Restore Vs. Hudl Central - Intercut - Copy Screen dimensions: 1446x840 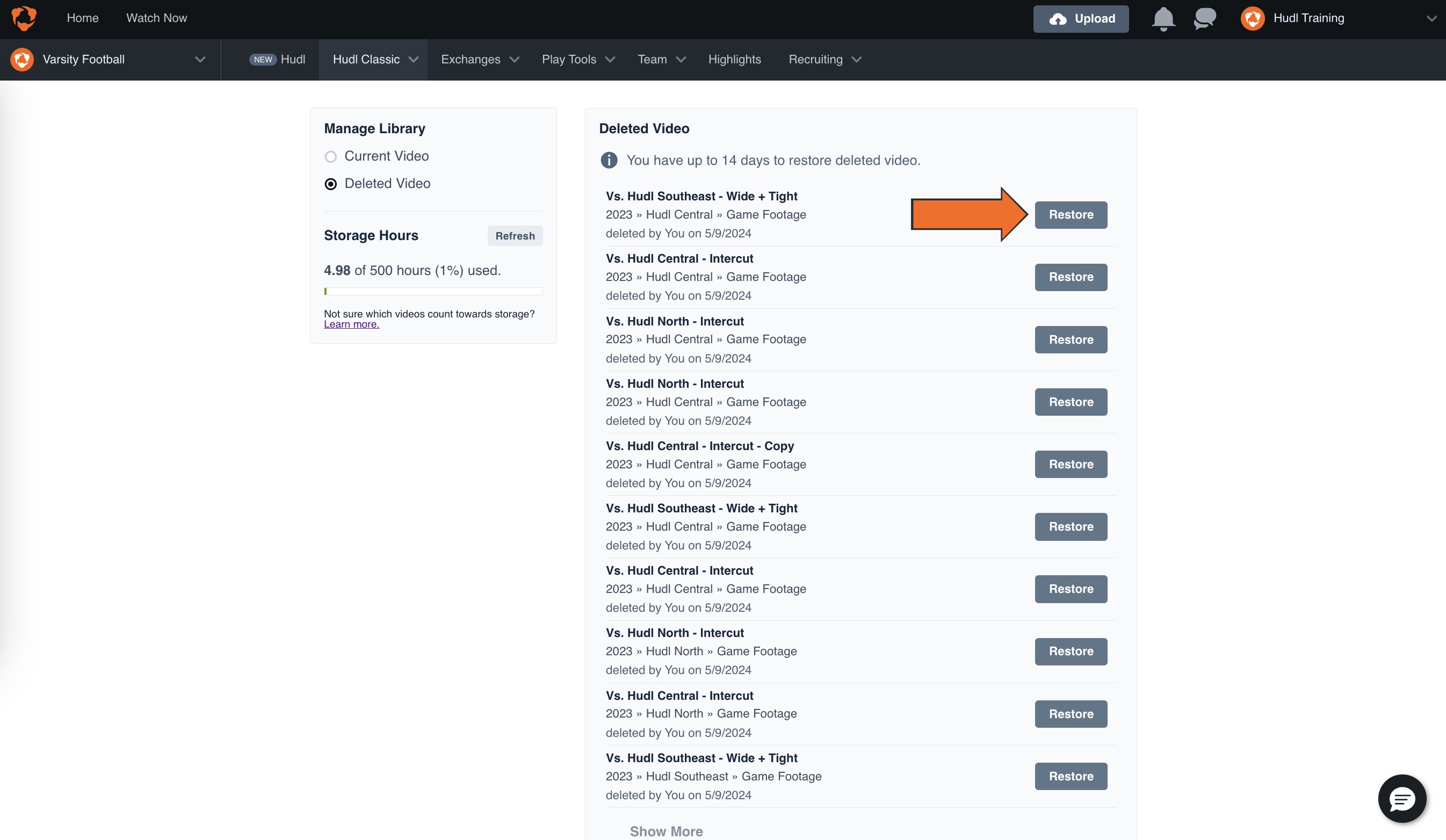point(1071,464)
